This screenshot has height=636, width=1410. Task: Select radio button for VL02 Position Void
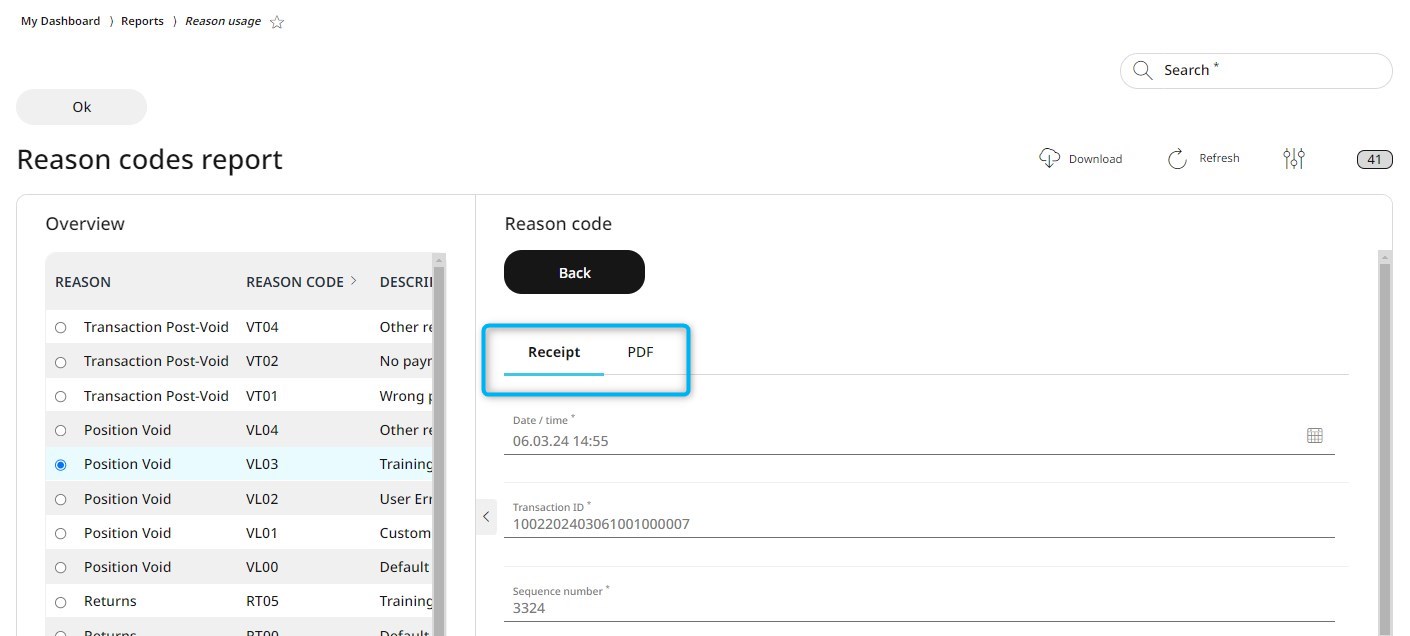coord(61,499)
